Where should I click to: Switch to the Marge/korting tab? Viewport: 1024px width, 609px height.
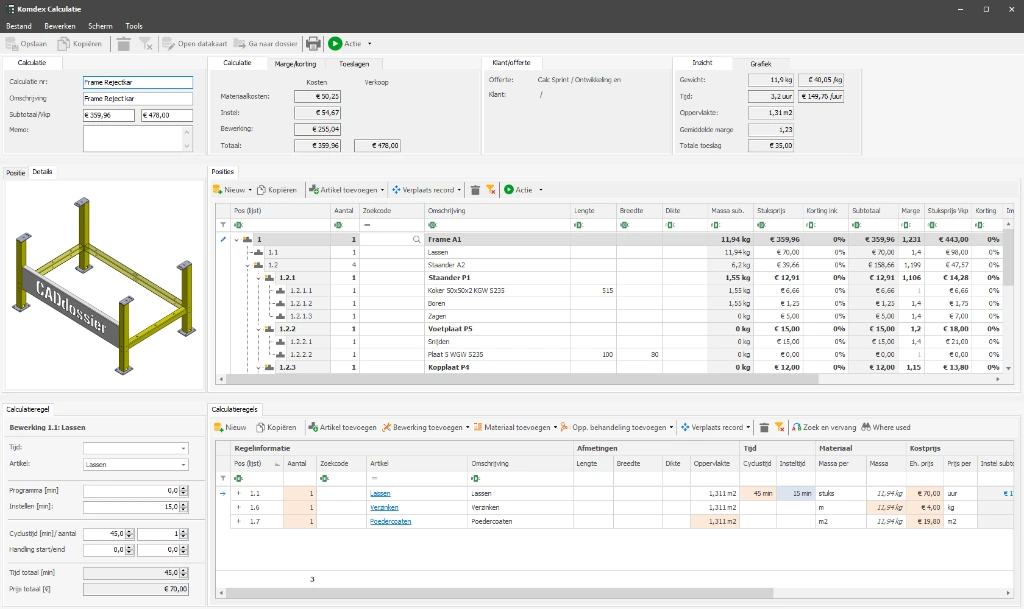coord(295,63)
